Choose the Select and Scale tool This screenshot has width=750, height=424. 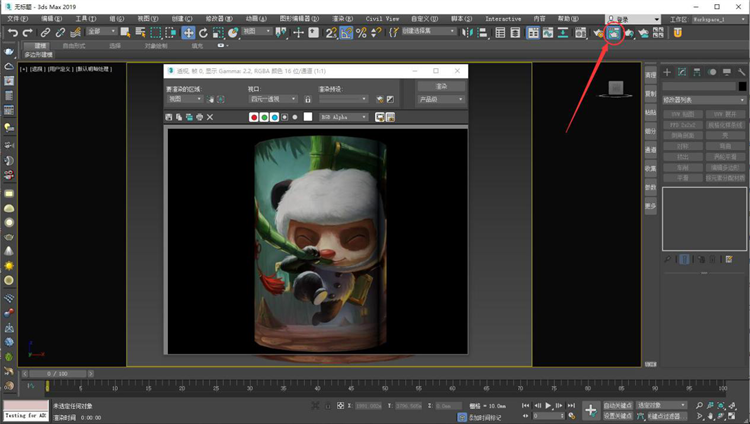point(218,33)
